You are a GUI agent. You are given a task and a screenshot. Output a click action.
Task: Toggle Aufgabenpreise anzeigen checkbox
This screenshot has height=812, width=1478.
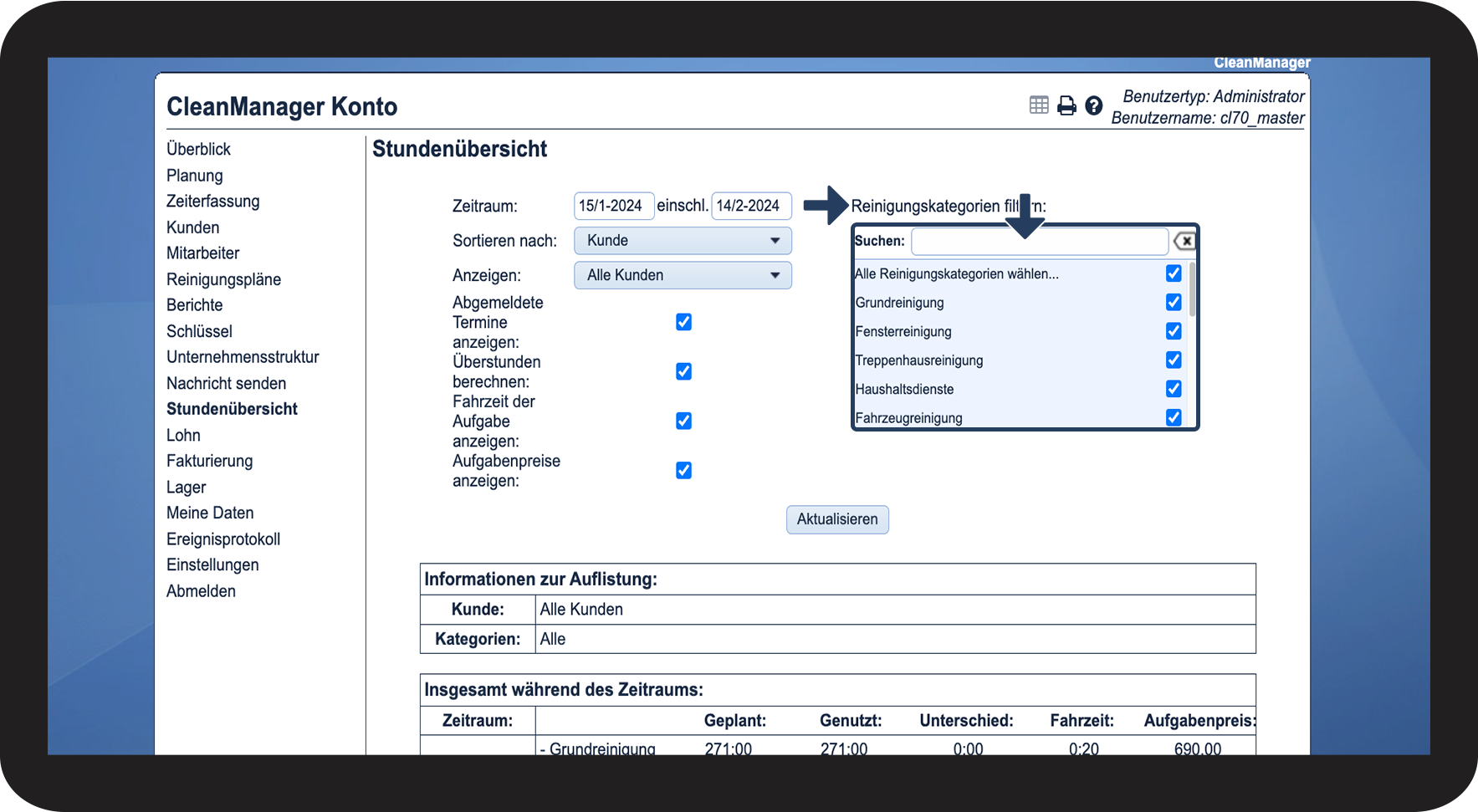(683, 470)
